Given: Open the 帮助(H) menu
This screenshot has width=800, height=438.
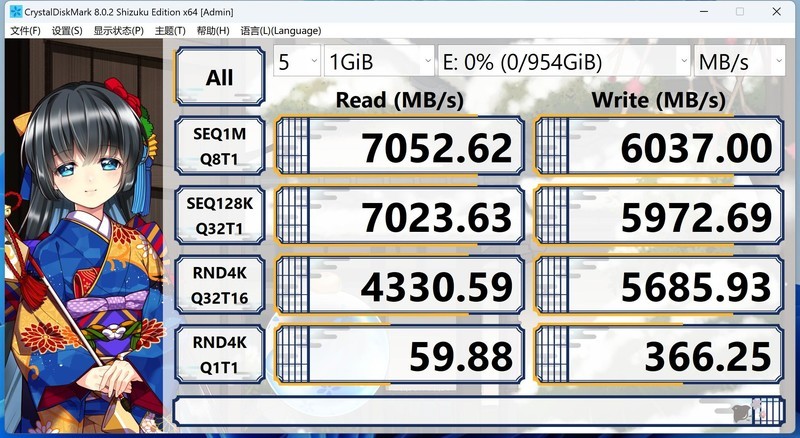Looking at the screenshot, I should [x=213, y=31].
